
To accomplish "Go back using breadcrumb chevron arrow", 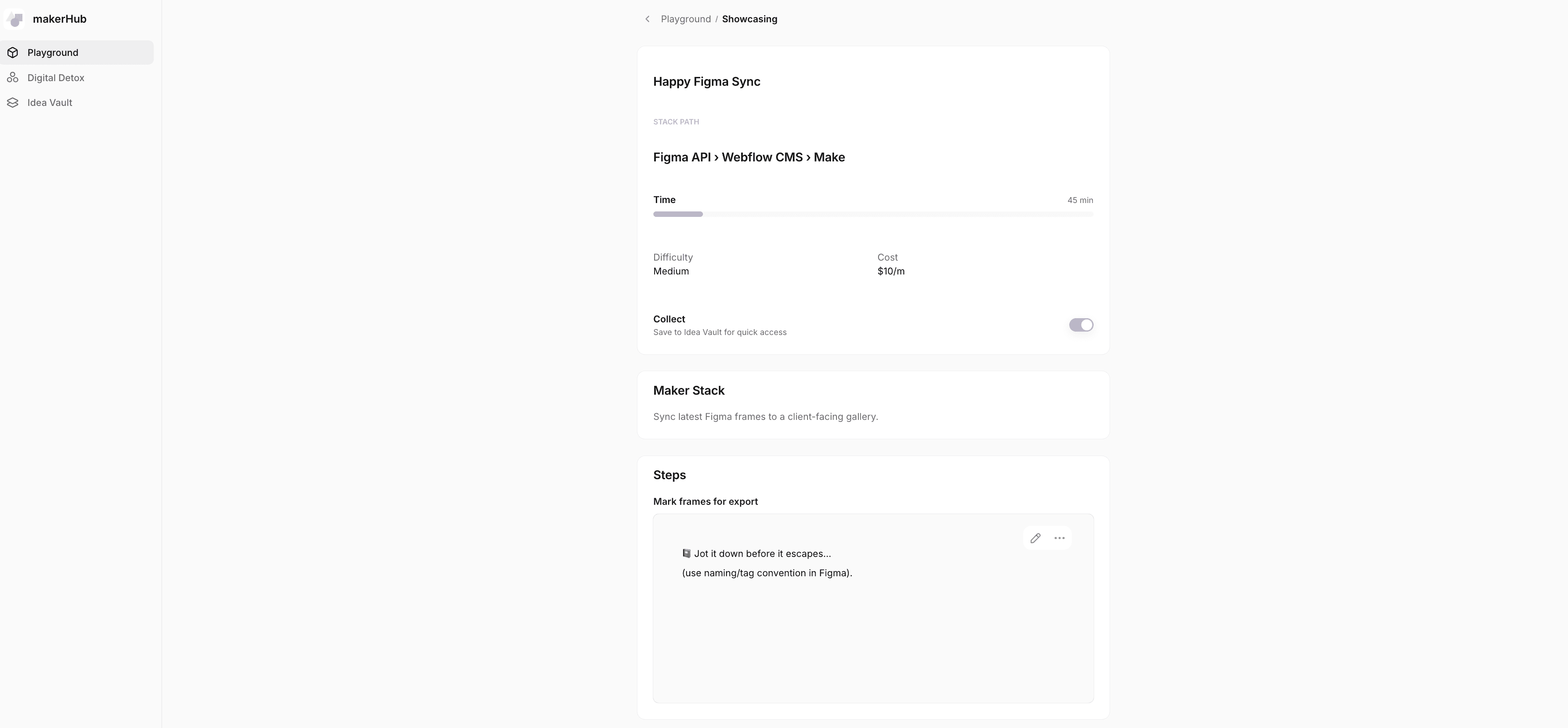I will pyautogui.click(x=647, y=19).
